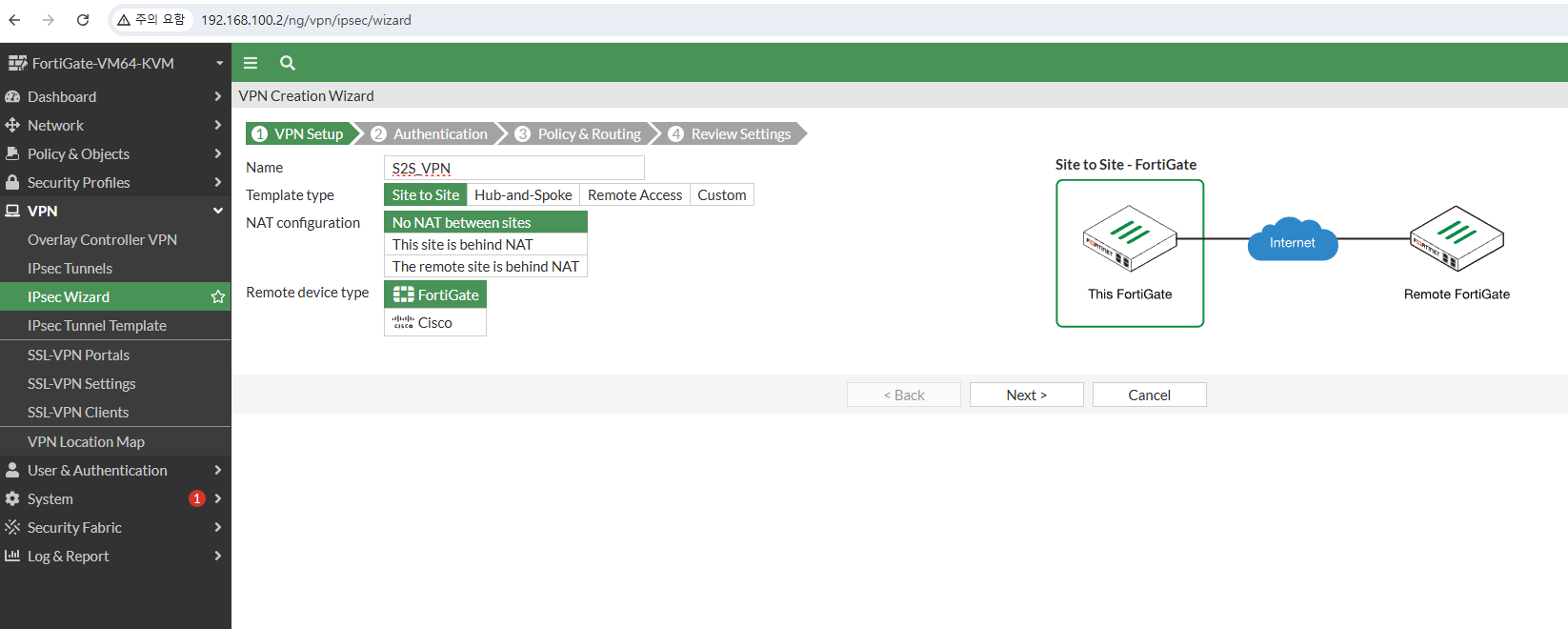Choose The remote site is behind NAT

(486, 266)
